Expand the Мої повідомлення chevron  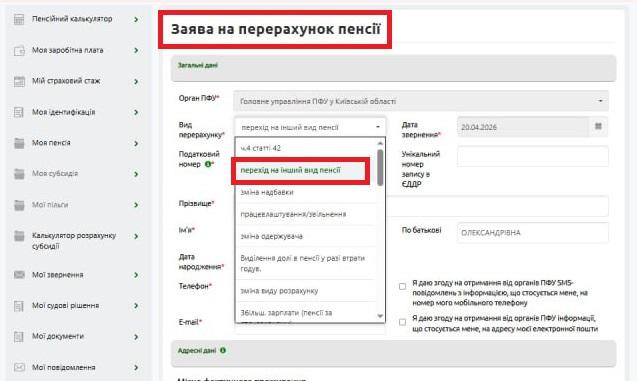click(136, 368)
